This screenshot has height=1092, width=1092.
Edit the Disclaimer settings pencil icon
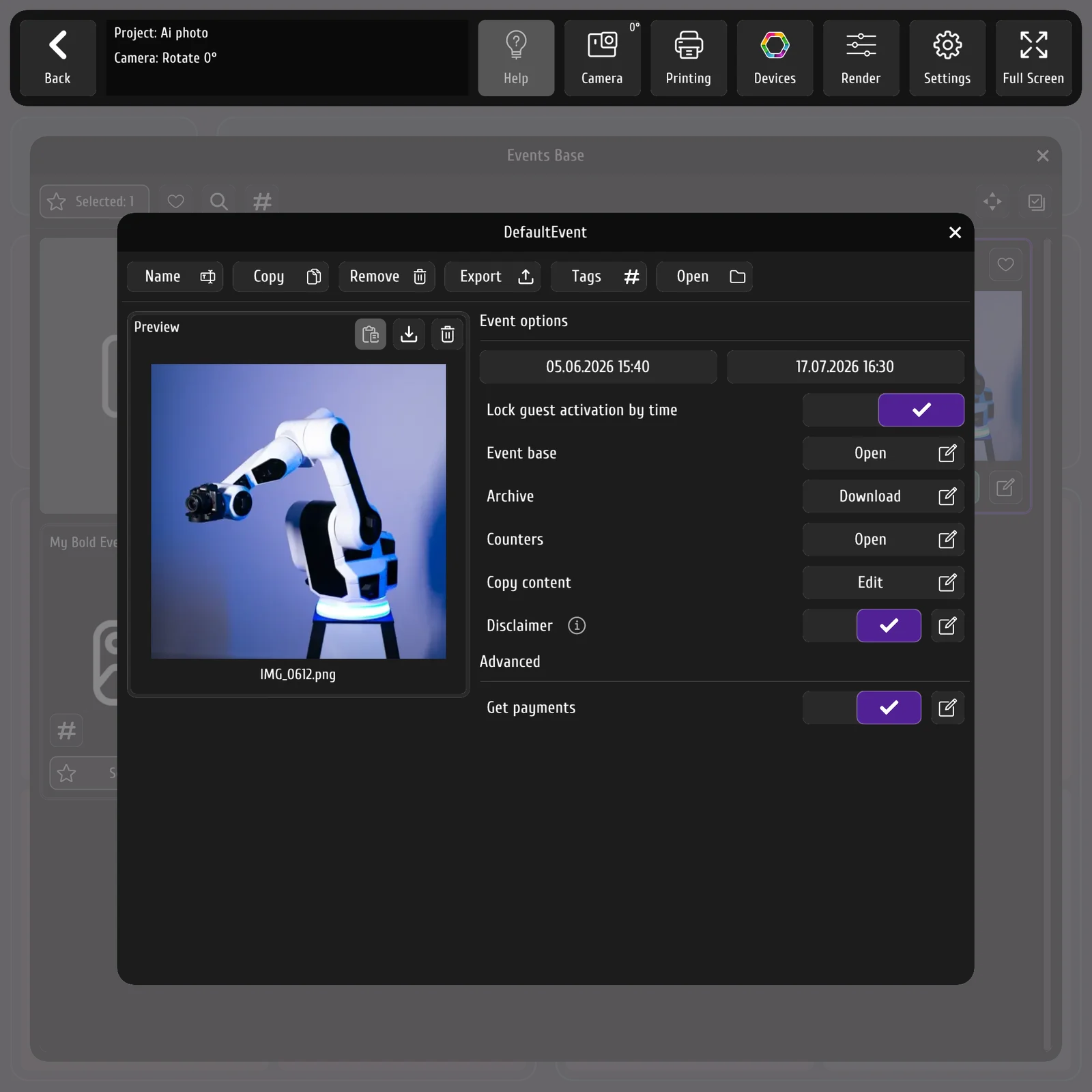pos(947,626)
